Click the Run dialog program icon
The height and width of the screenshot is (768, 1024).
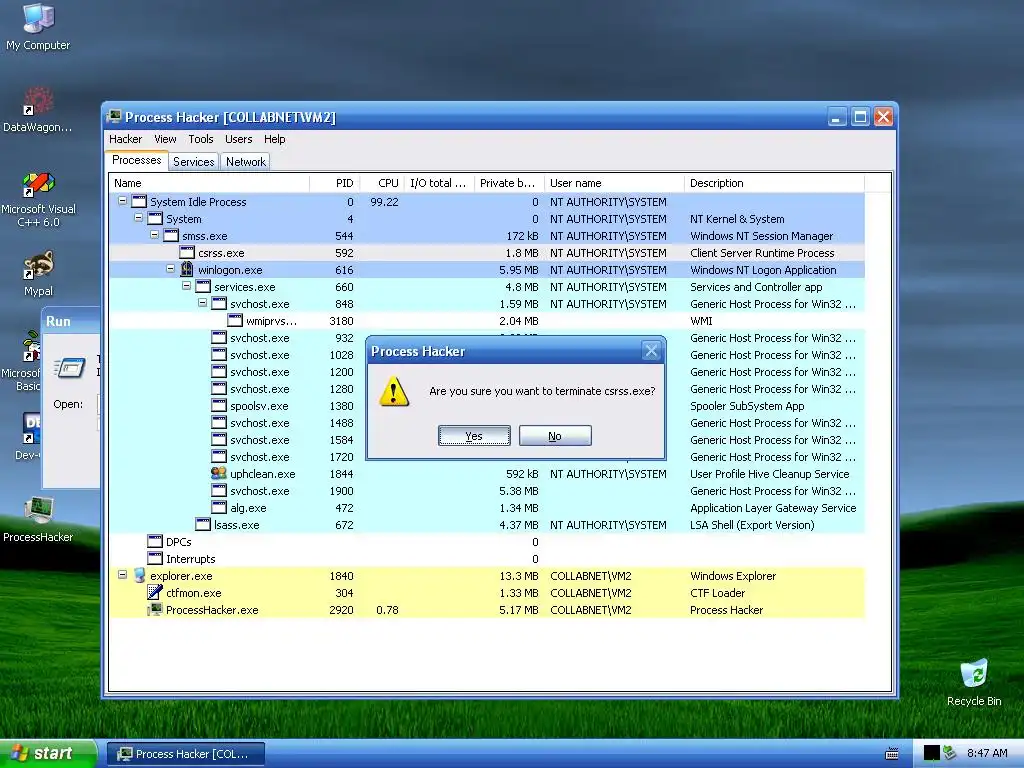[70, 368]
